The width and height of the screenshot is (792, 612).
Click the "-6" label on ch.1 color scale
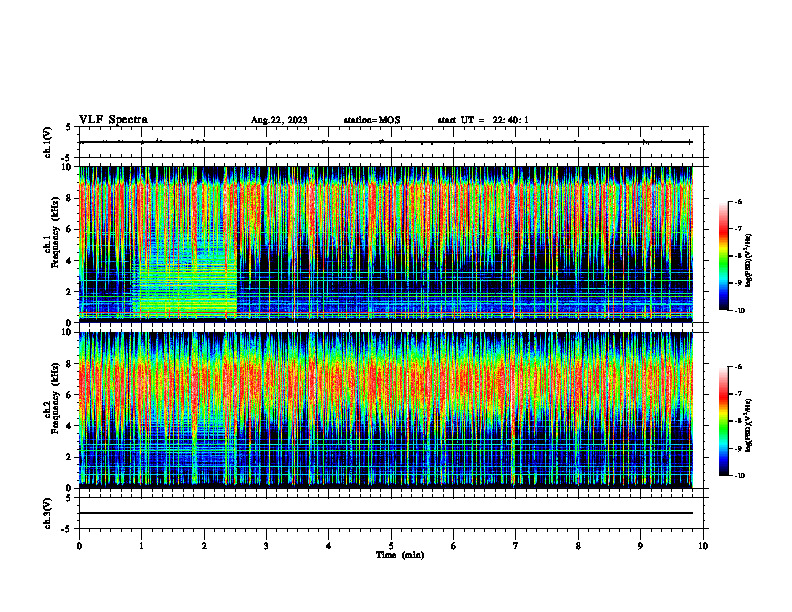[x=738, y=201]
